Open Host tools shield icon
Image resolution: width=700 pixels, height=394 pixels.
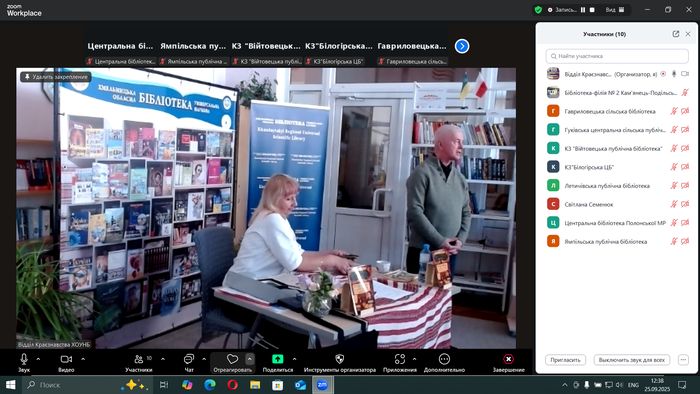click(x=339, y=359)
